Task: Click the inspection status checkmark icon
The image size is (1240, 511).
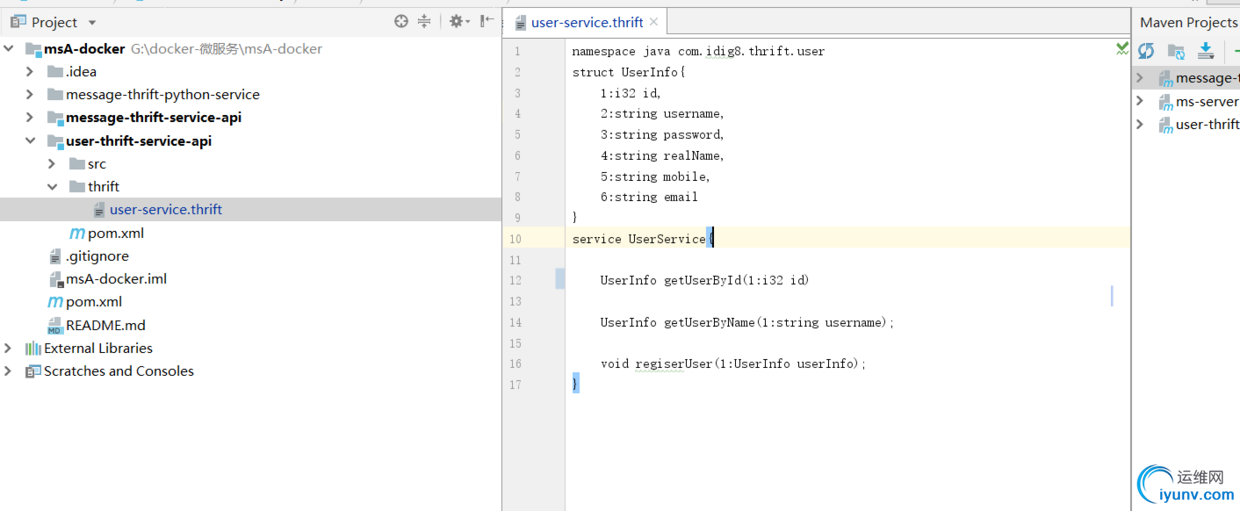Action: 1122,49
